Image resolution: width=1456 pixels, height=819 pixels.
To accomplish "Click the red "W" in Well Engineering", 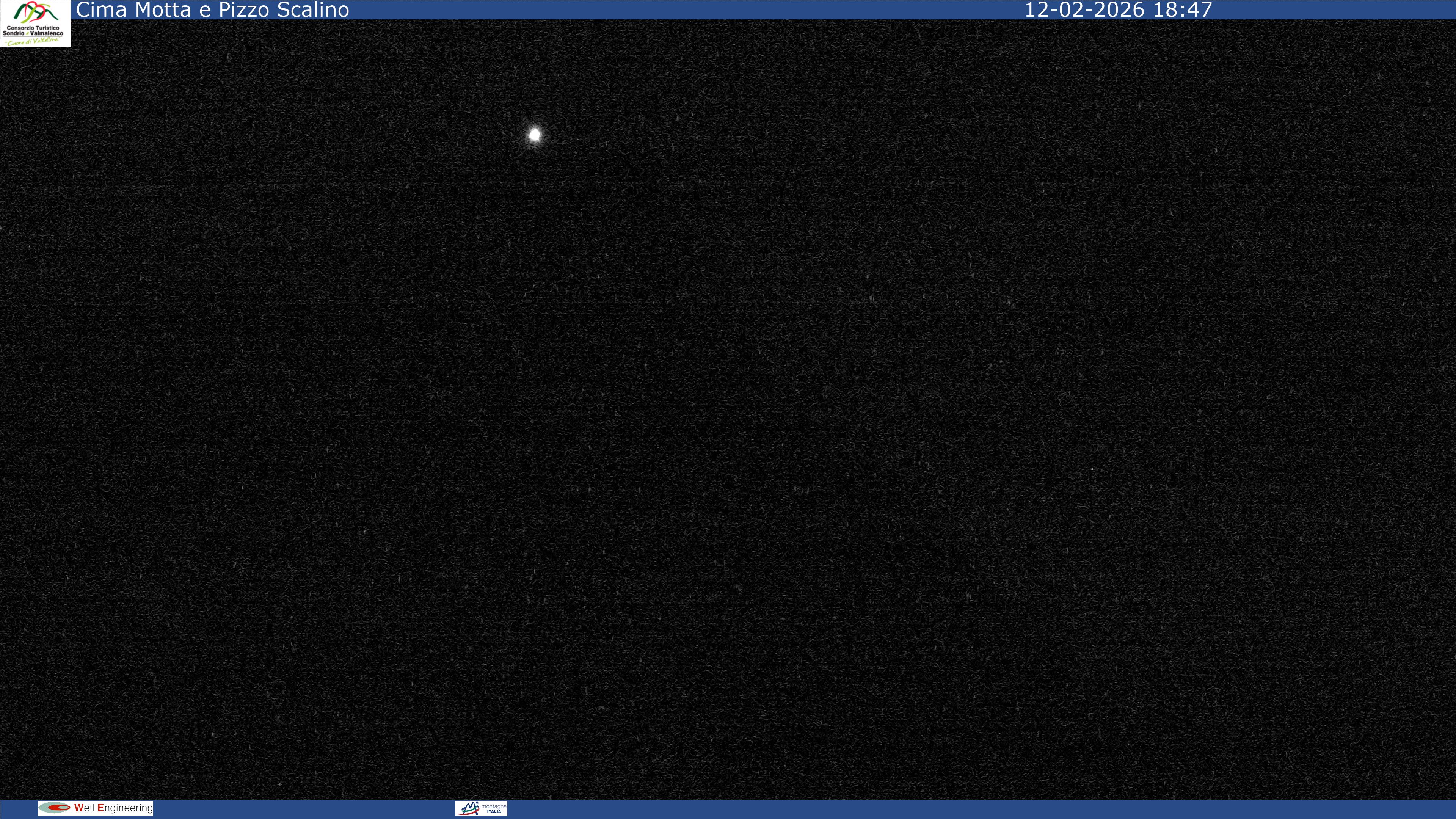I will pyautogui.click(x=78, y=808).
